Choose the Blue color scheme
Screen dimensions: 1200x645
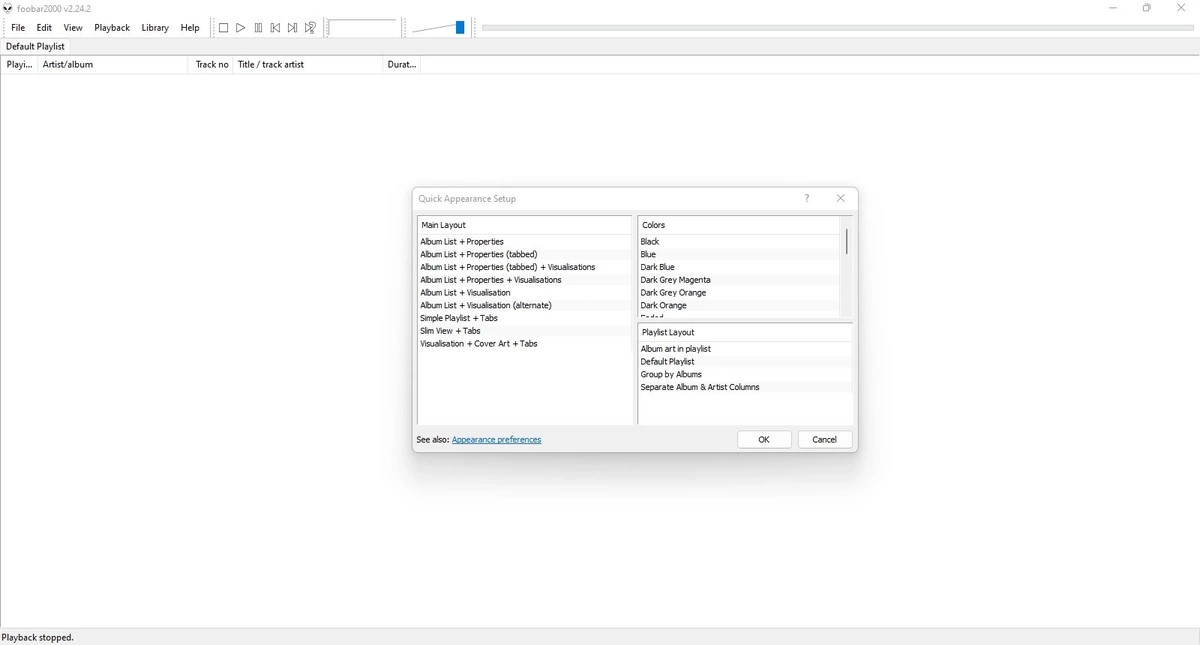tap(740, 254)
